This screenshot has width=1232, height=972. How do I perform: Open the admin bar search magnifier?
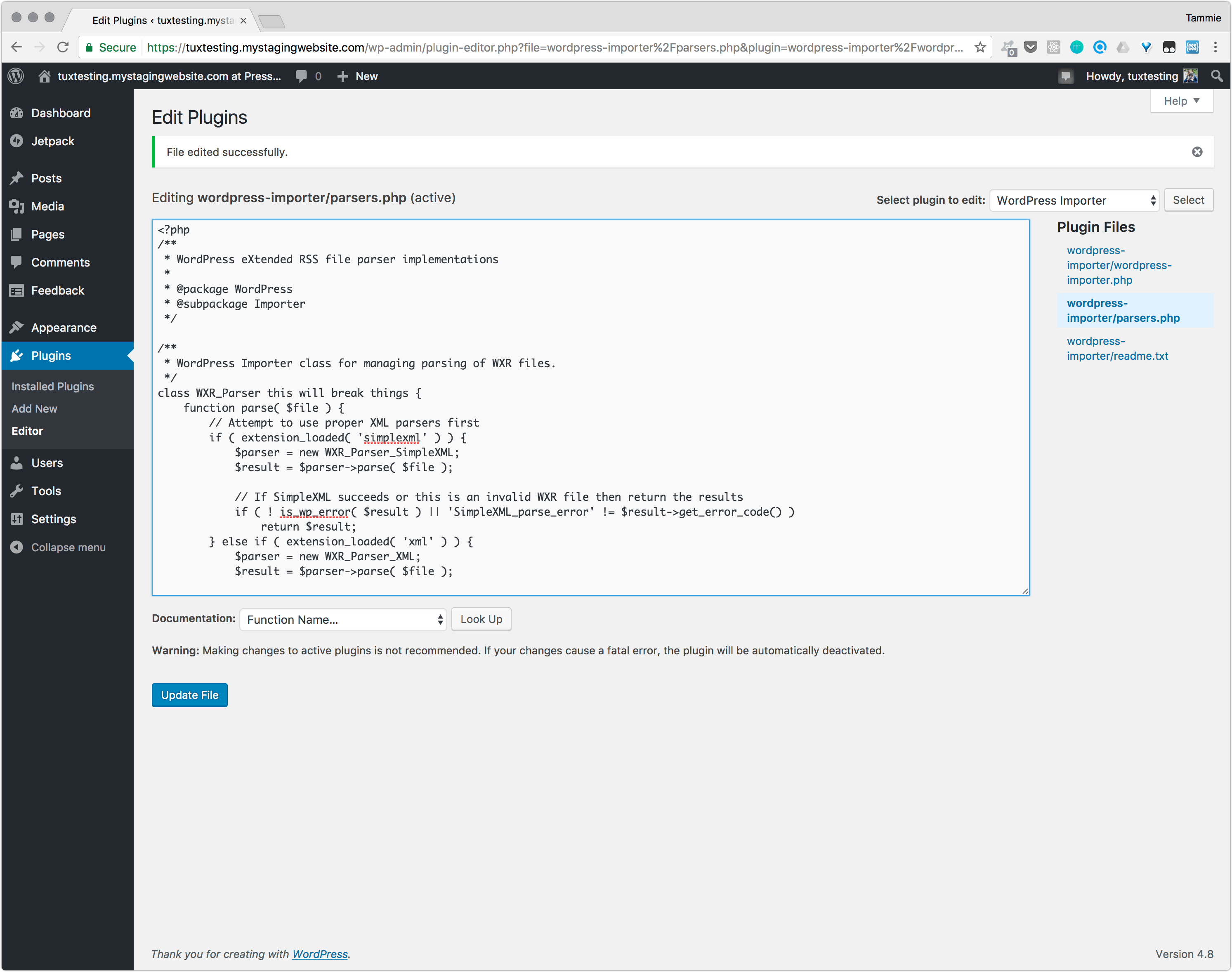(1217, 76)
